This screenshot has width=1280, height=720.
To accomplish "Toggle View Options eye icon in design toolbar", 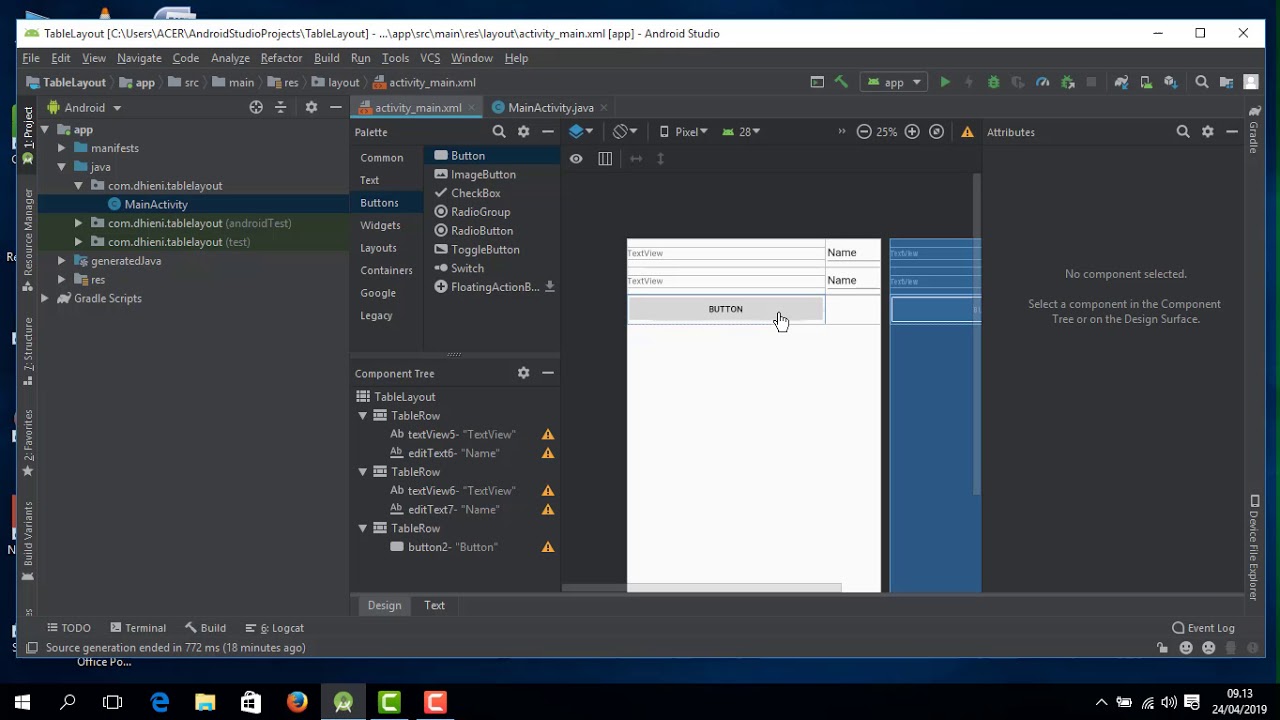I will pos(576,159).
